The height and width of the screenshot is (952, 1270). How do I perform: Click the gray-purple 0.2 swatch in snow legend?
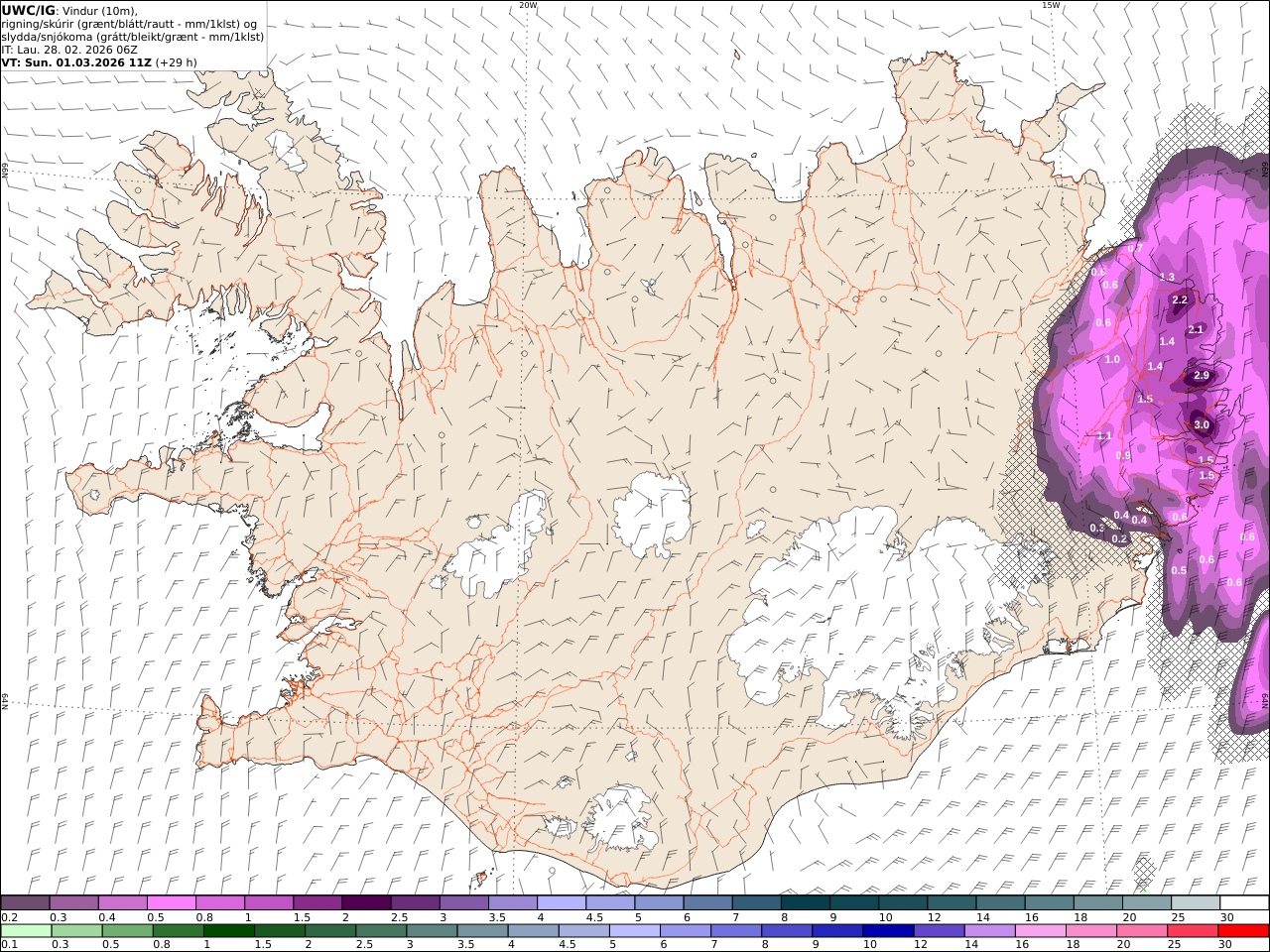pos(25,902)
